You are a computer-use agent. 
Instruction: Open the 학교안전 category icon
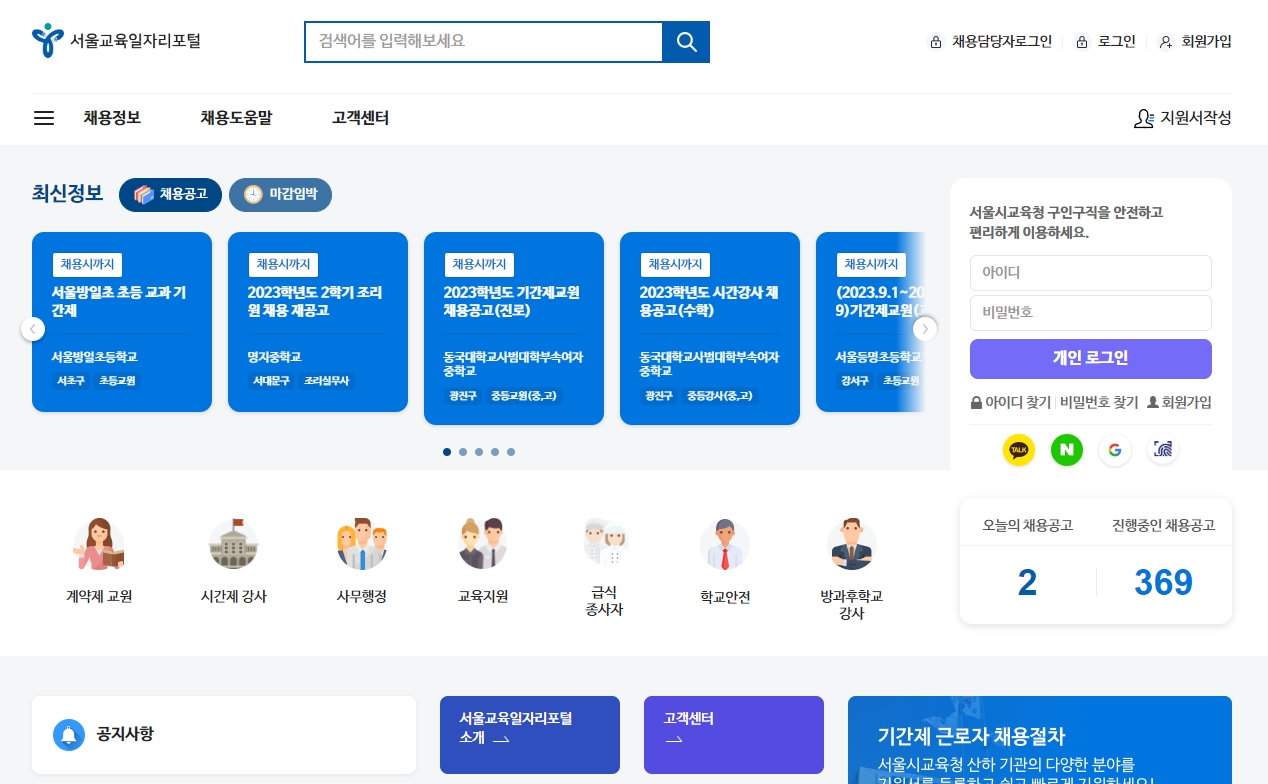click(x=725, y=543)
